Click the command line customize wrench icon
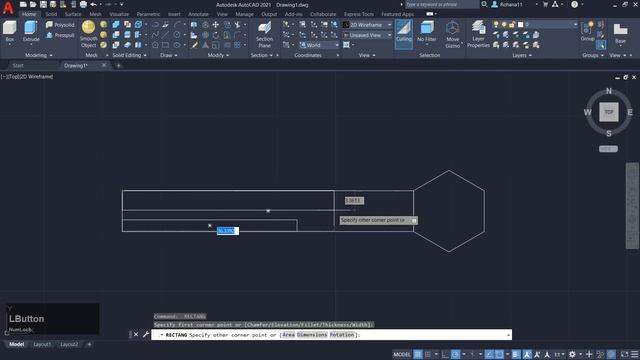The height and width of the screenshot is (360, 640). point(145,334)
